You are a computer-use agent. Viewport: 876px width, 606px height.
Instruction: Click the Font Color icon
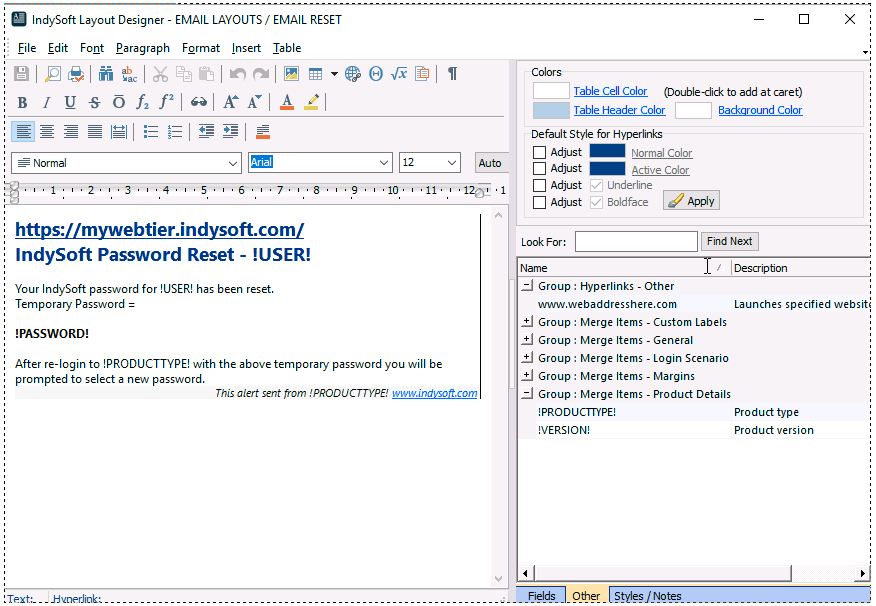pyautogui.click(x=287, y=102)
